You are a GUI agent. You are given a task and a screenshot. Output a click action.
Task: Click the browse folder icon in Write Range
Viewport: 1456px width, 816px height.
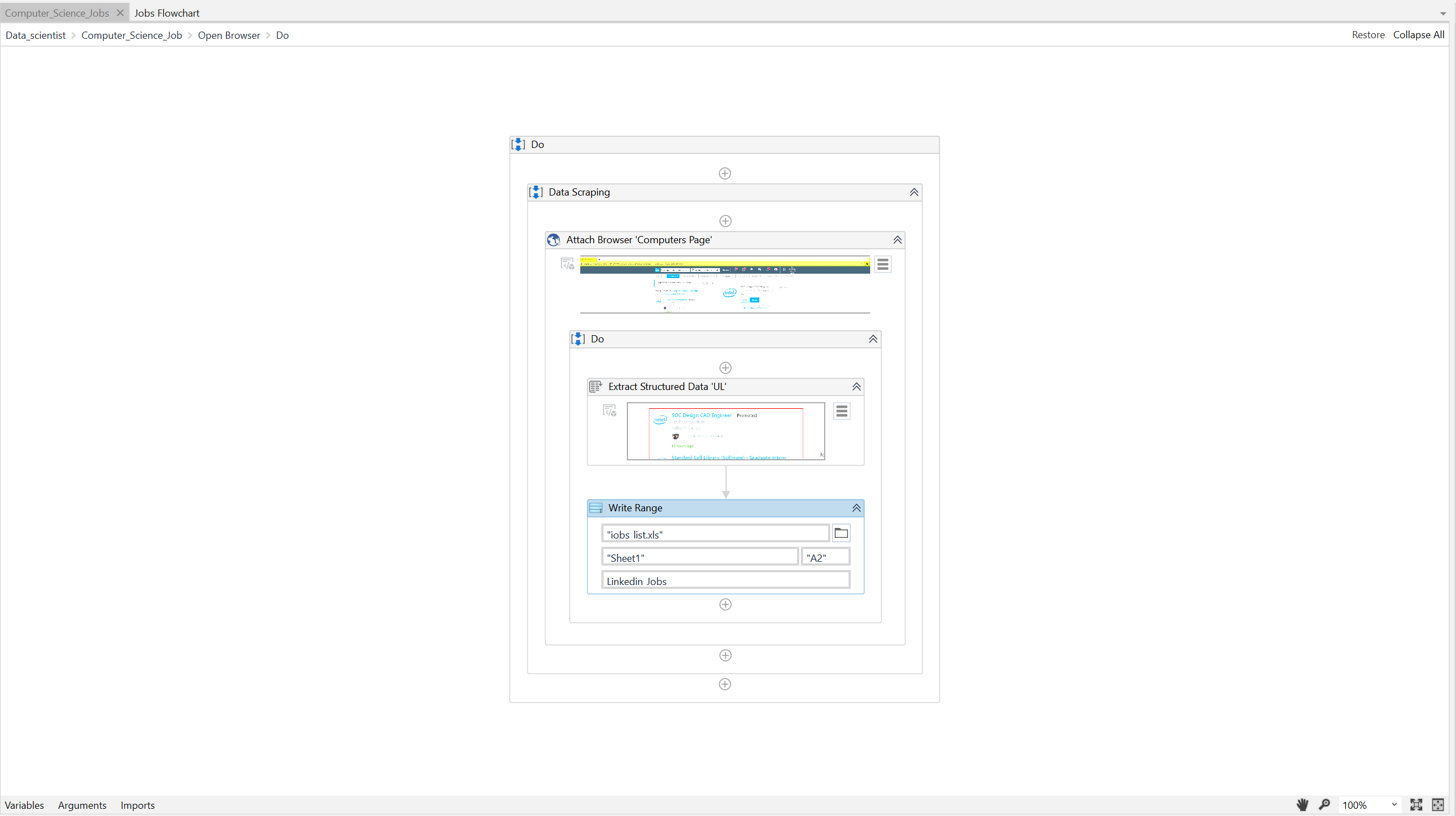tap(841, 533)
